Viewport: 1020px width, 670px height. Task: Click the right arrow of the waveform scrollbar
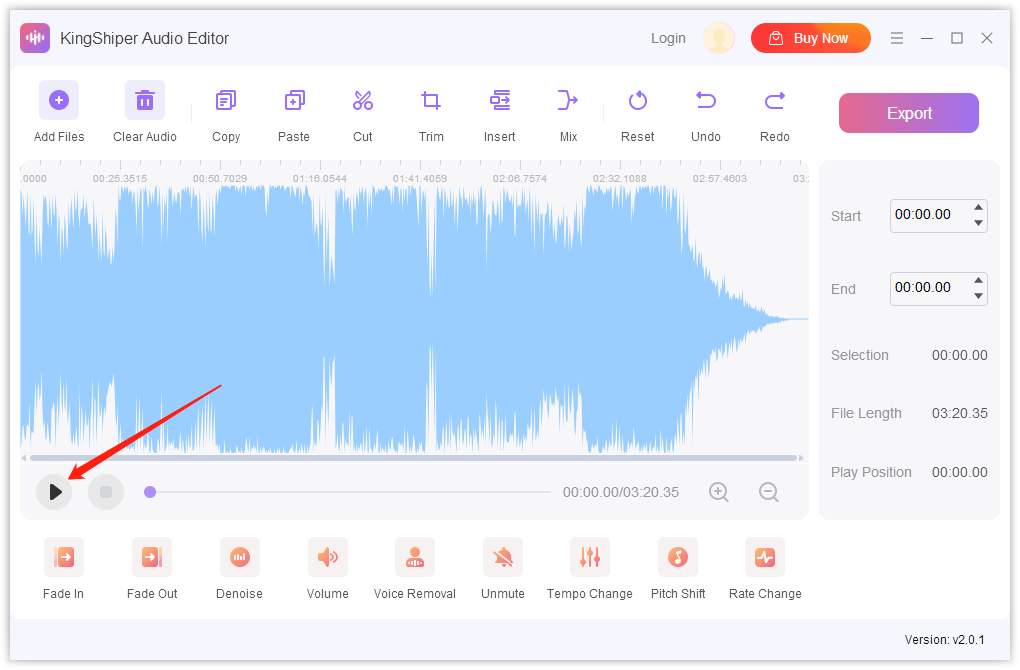point(801,459)
